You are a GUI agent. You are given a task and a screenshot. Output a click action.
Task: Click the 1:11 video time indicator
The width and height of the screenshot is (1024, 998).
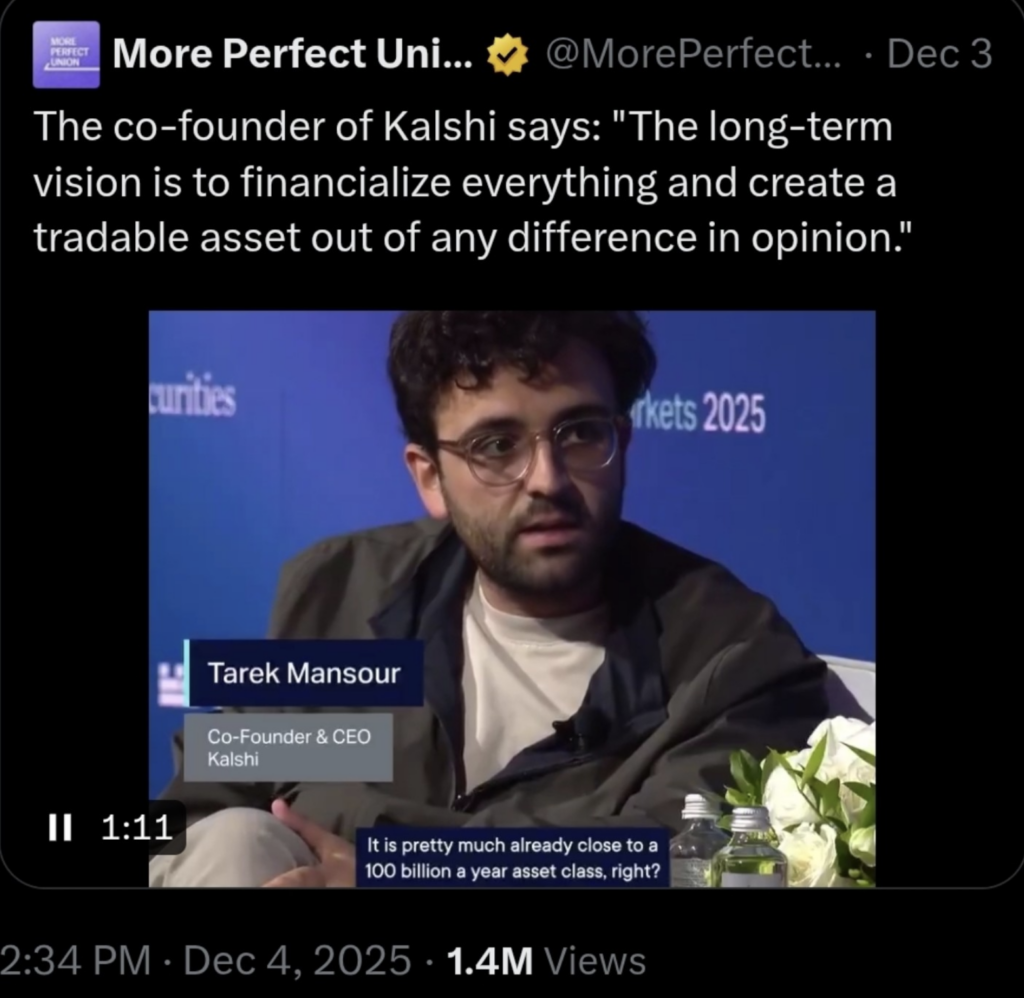(x=138, y=826)
